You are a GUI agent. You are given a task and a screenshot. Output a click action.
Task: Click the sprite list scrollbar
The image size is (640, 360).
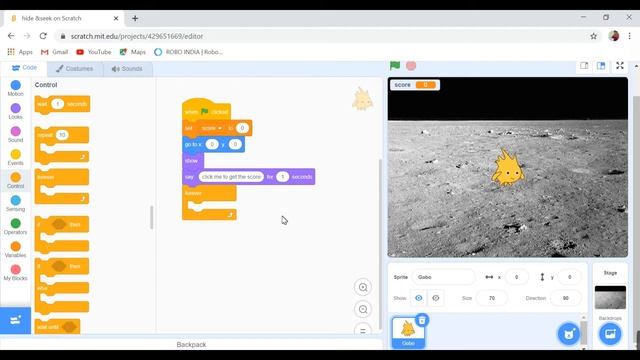coord(583,333)
